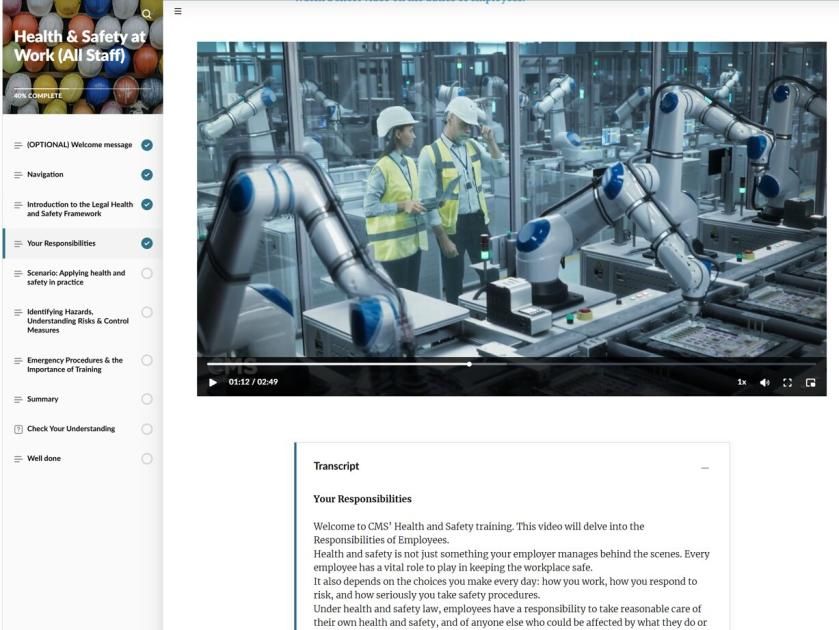Click empty circle for Check Your Understanding
The image size is (839, 630).
point(147,429)
